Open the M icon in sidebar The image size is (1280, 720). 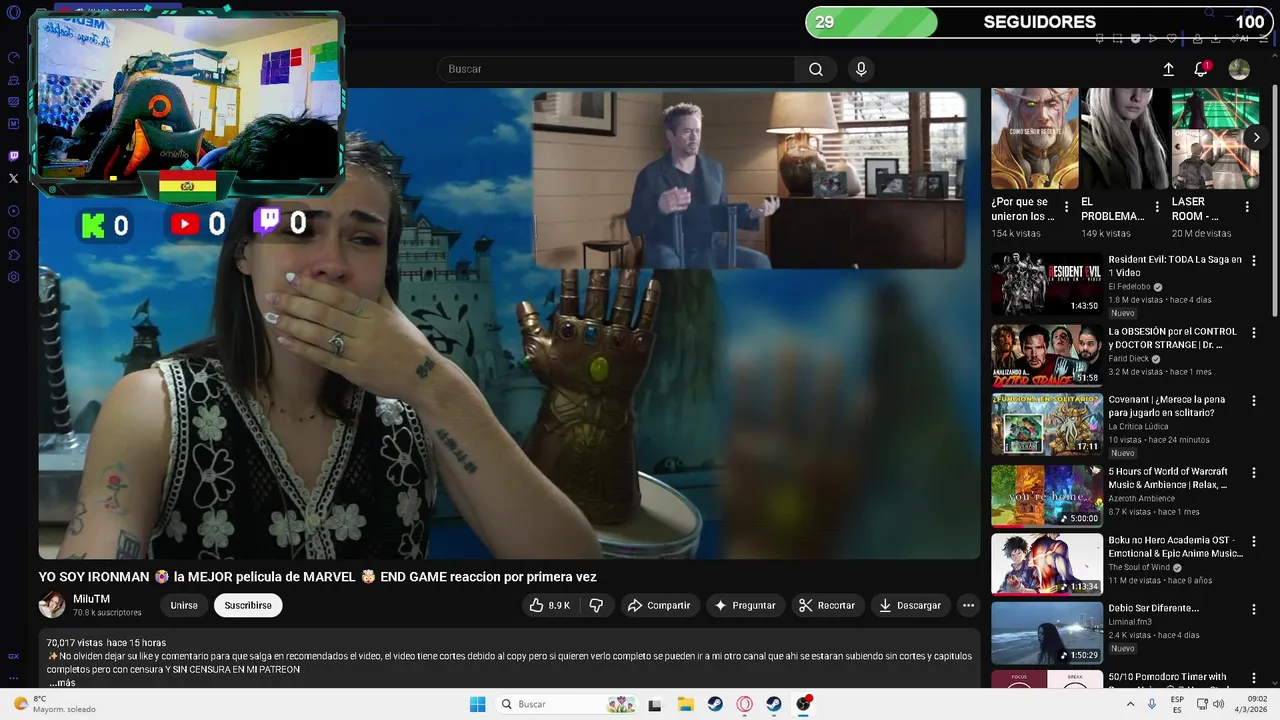(x=14, y=124)
